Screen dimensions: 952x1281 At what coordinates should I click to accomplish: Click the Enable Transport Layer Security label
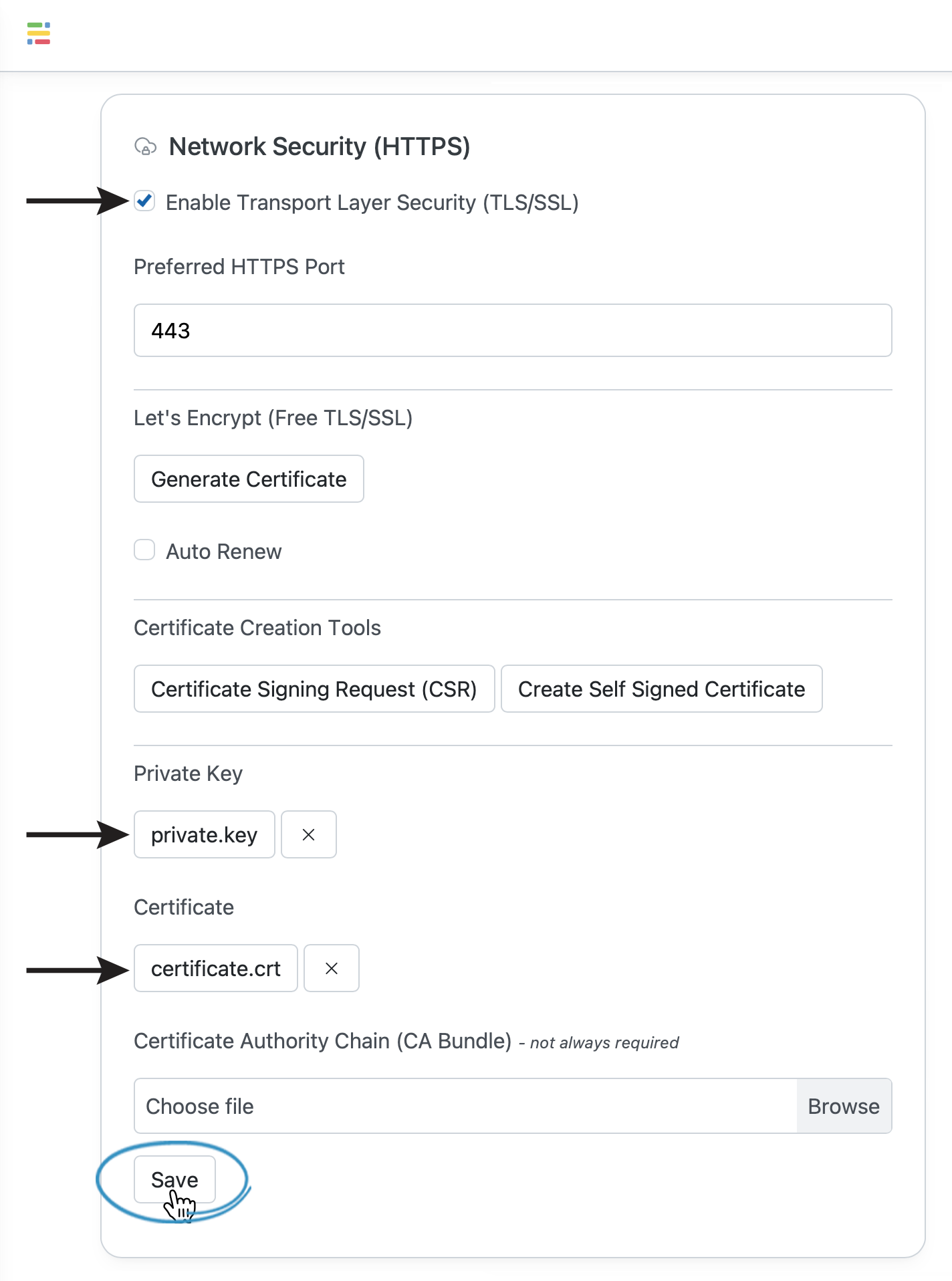(372, 203)
